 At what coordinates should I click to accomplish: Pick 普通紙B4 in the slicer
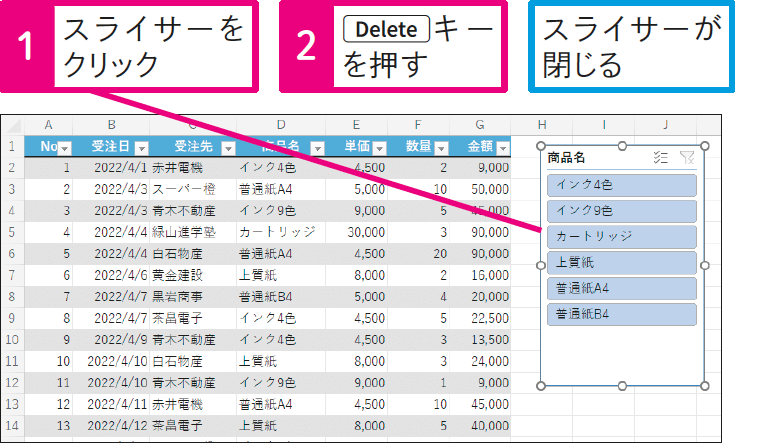tap(621, 314)
